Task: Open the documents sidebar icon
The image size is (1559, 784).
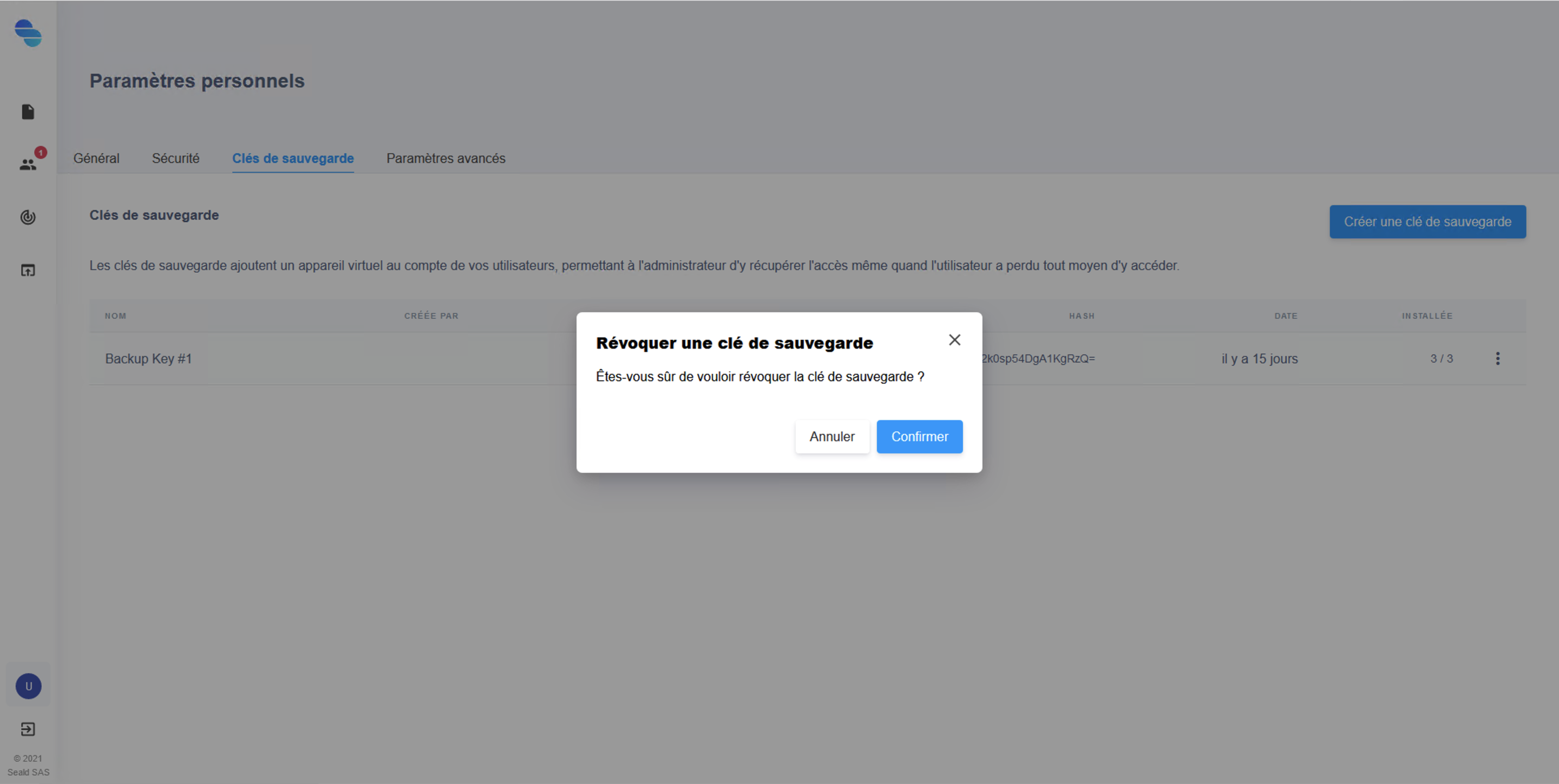Action: click(28, 112)
